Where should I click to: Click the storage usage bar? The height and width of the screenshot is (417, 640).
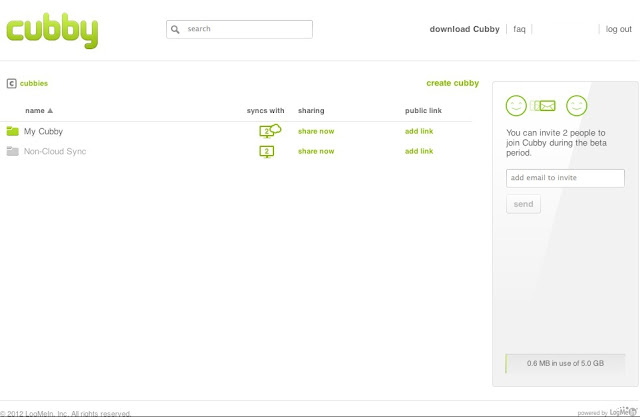pyautogui.click(x=565, y=363)
